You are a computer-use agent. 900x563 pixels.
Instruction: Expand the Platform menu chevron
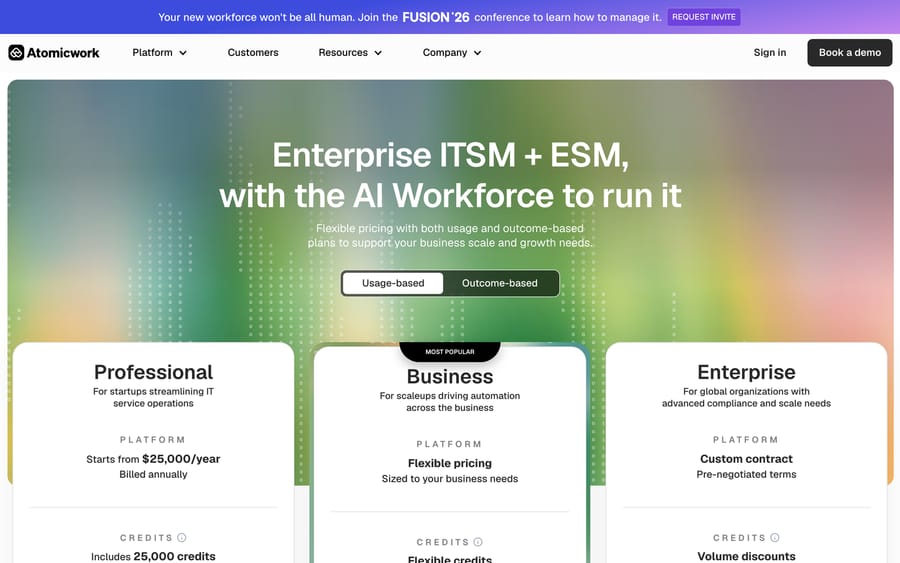point(183,53)
